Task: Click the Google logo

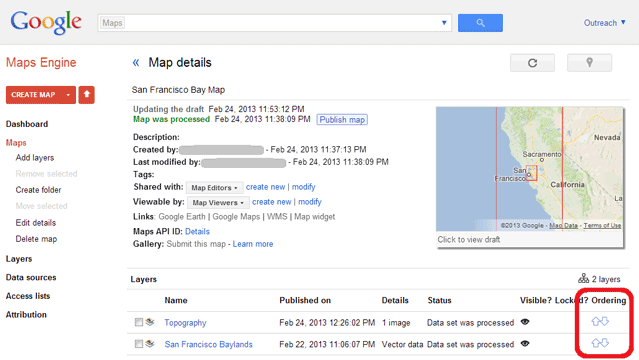Action: (x=46, y=22)
